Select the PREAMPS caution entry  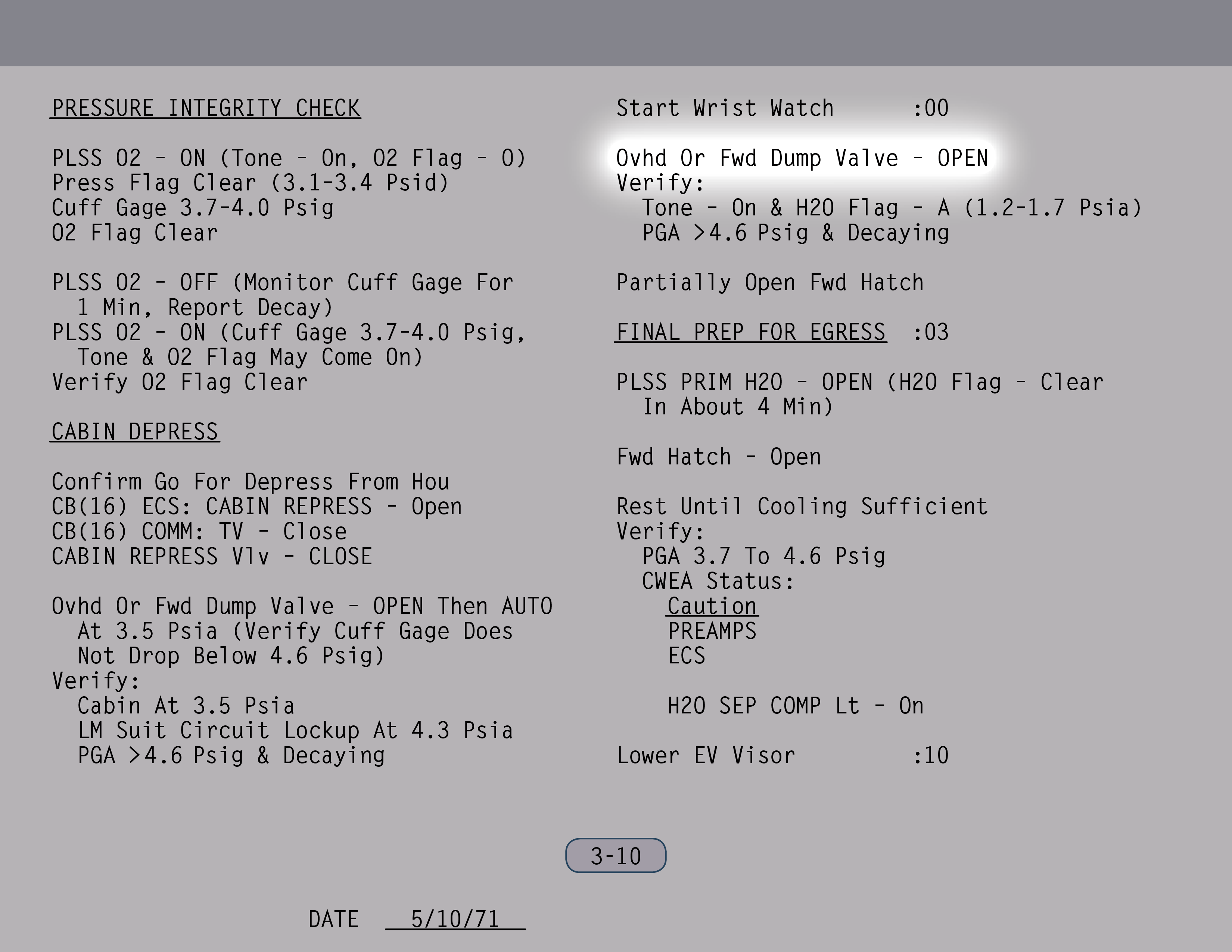tap(712, 631)
